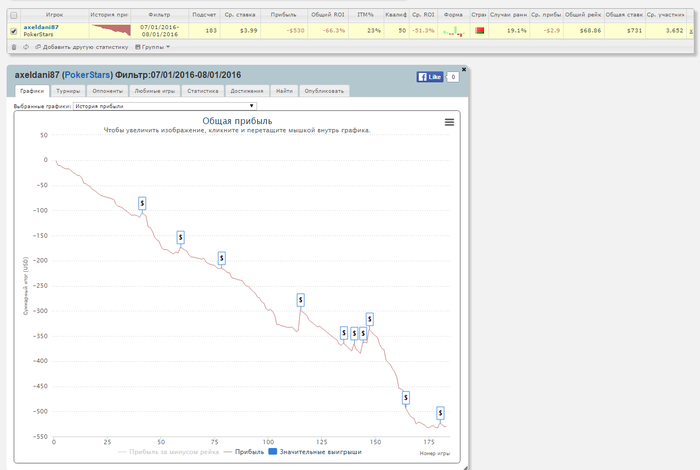Viewport: 700px width, 470px height.
Task: Expand the 'Группы' dropdown
Action: click(153, 47)
